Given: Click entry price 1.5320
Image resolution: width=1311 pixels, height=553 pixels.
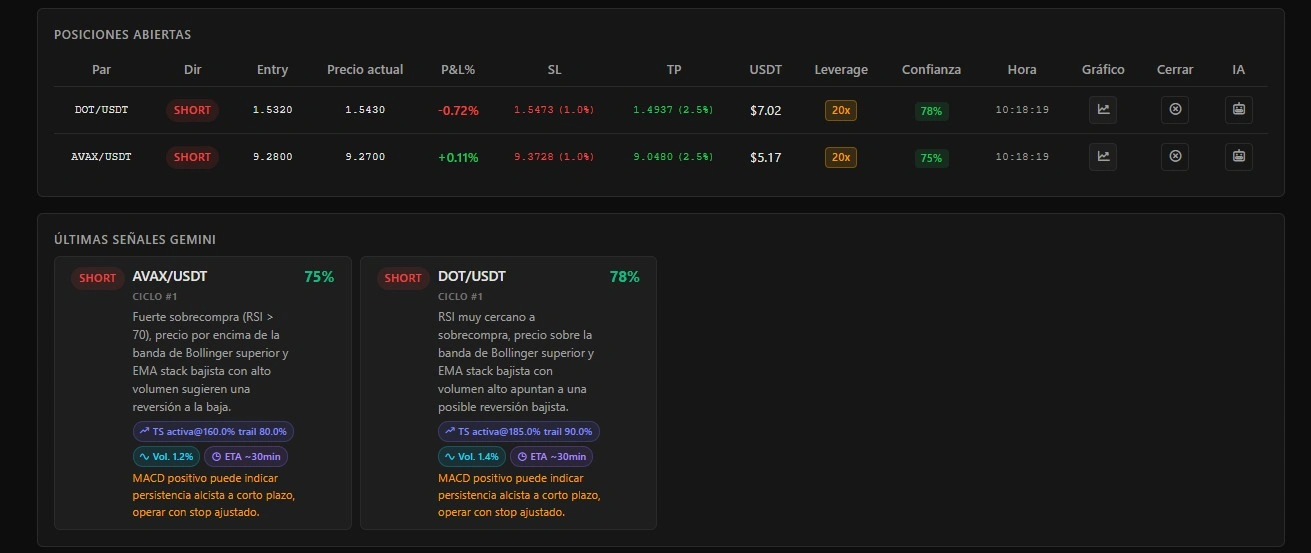Looking at the screenshot, I should 272,110.
